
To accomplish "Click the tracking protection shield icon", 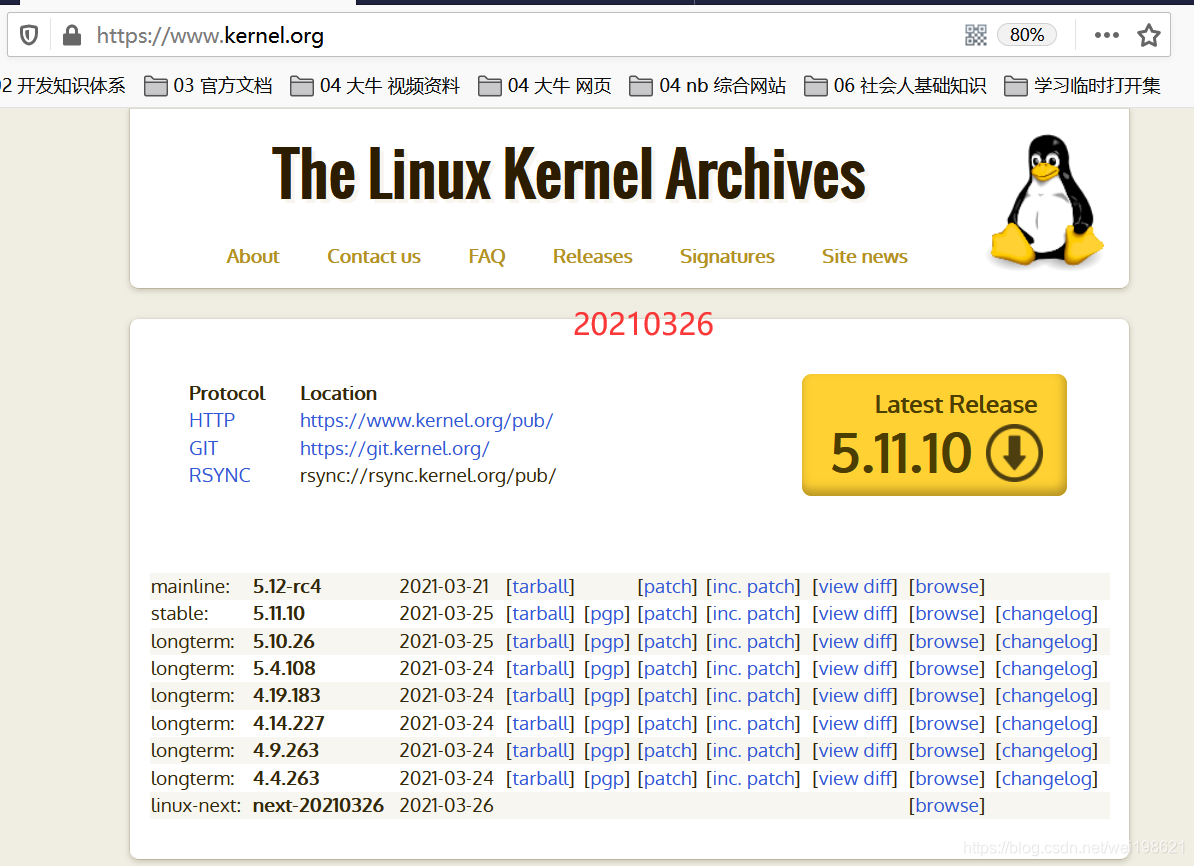I will [29, 35].
